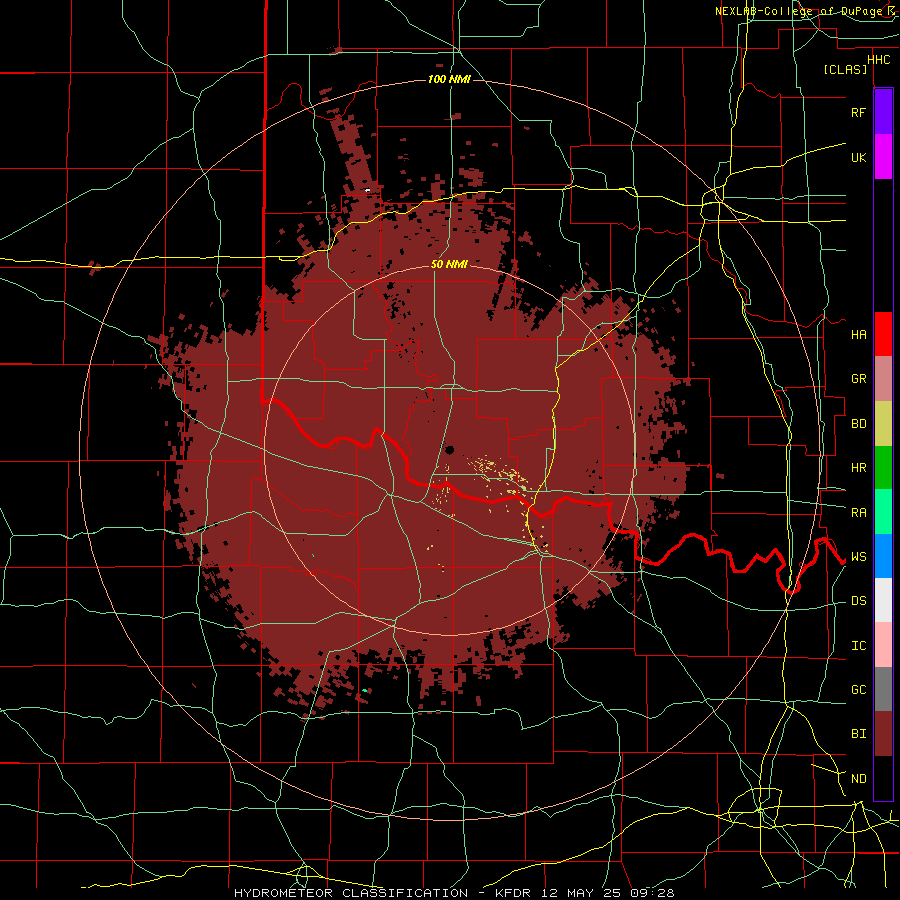This screenshot has height=900, width=900.
Task: Click the 'HR' legend label
Action: [x=858, y=468]
